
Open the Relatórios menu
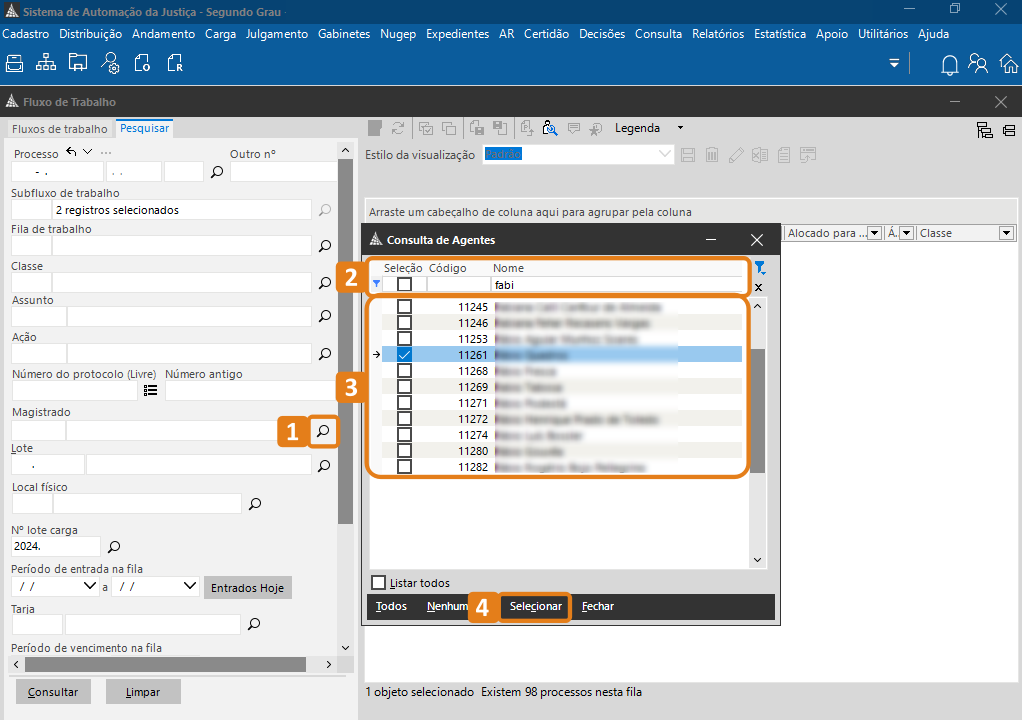(718, 34)
